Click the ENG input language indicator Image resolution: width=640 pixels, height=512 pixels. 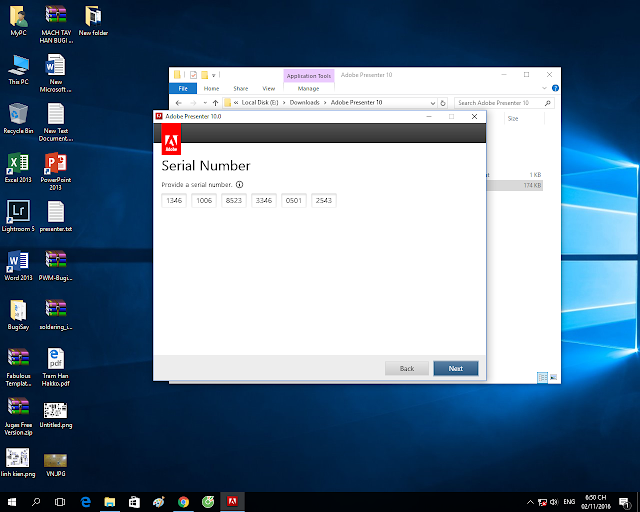click(x=569, y=502)
